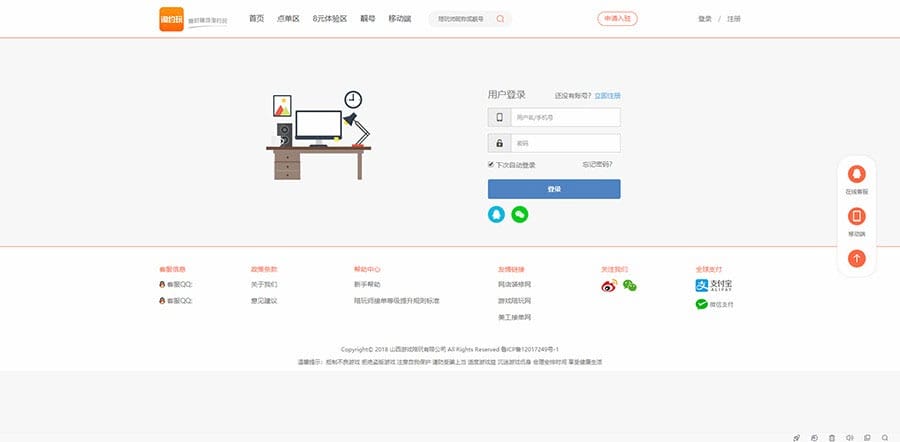Open 在线客服 online service floating icon
This screenshot has height=442, width=900.
click(856, 174)
